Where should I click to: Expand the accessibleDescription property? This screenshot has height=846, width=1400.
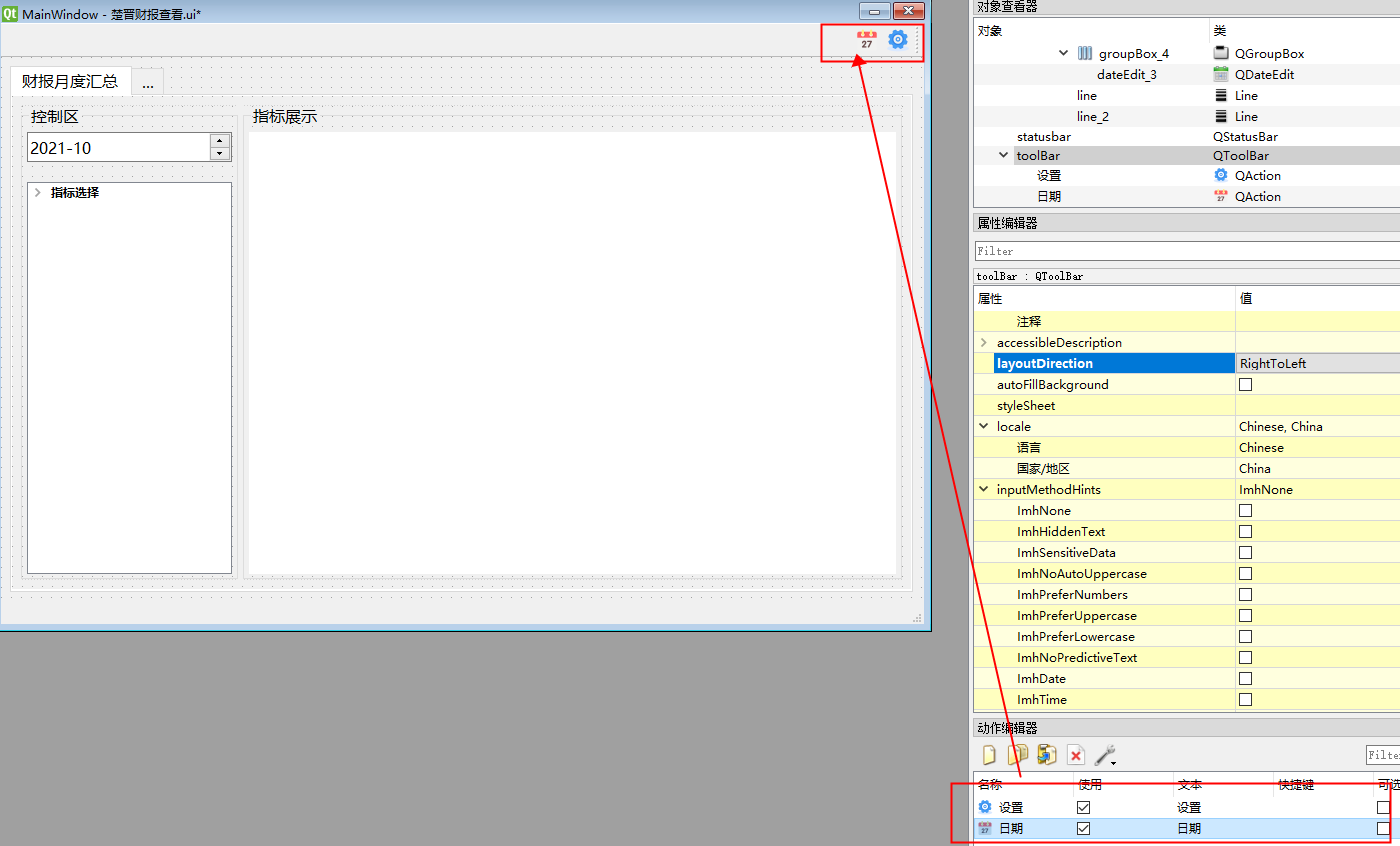tap(984, 342)
